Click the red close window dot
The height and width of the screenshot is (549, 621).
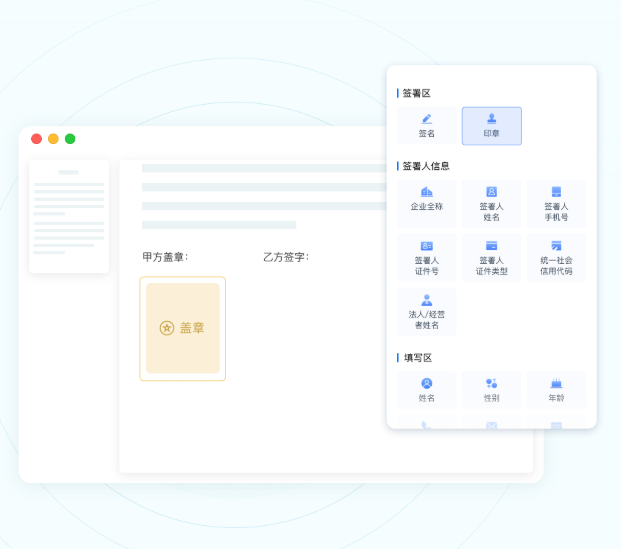pyautogui.click(x=36, y=139)
